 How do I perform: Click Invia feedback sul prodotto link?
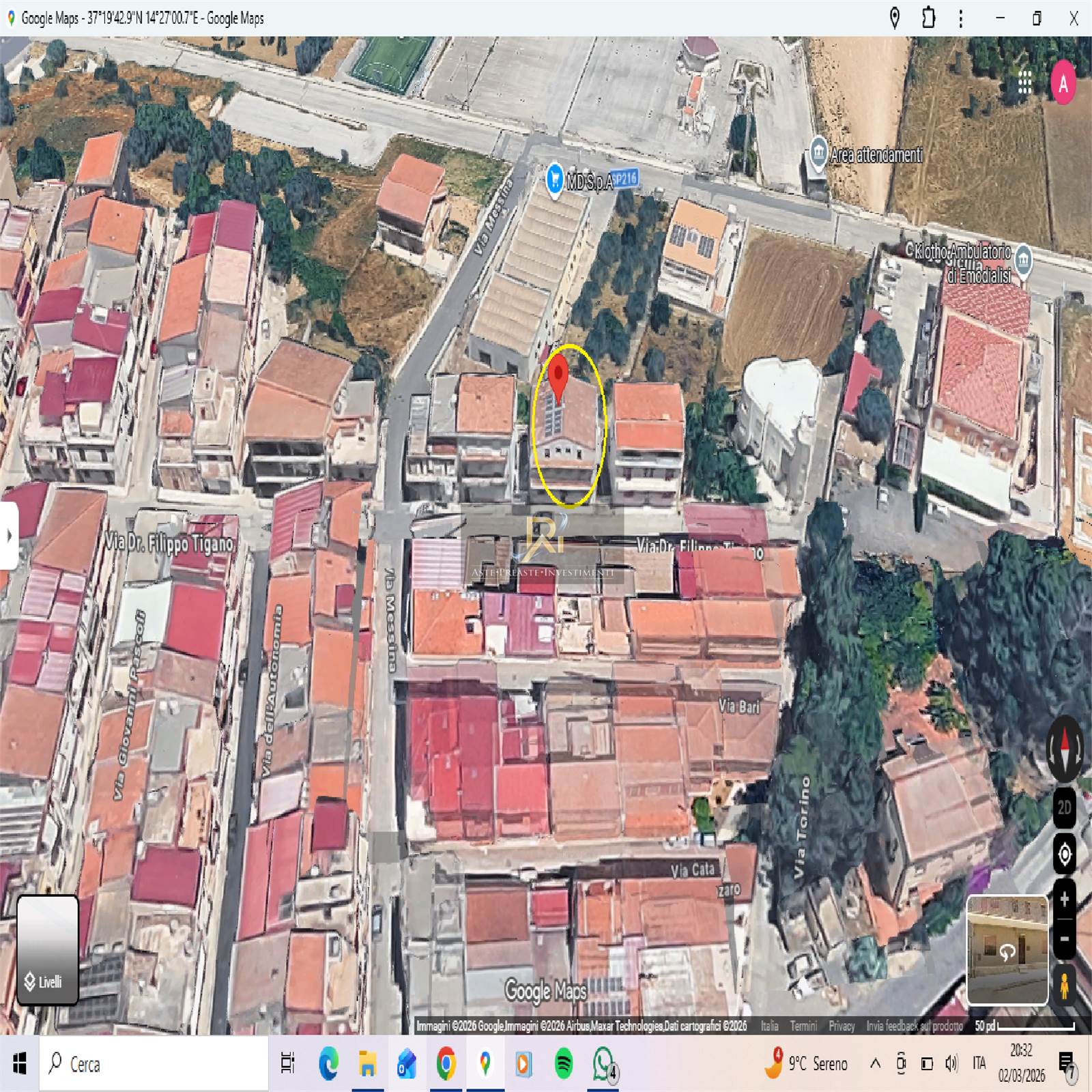(914, 1026)
